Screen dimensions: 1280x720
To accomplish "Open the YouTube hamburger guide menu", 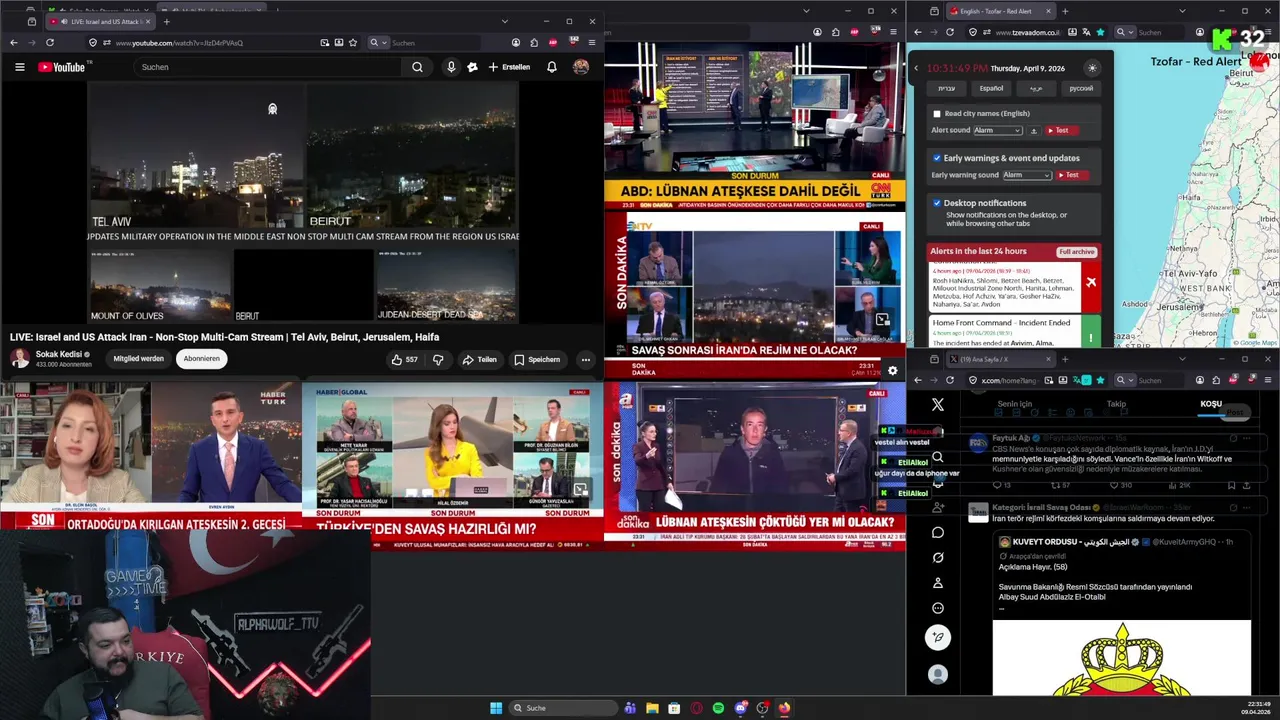I will pos(19,67).
